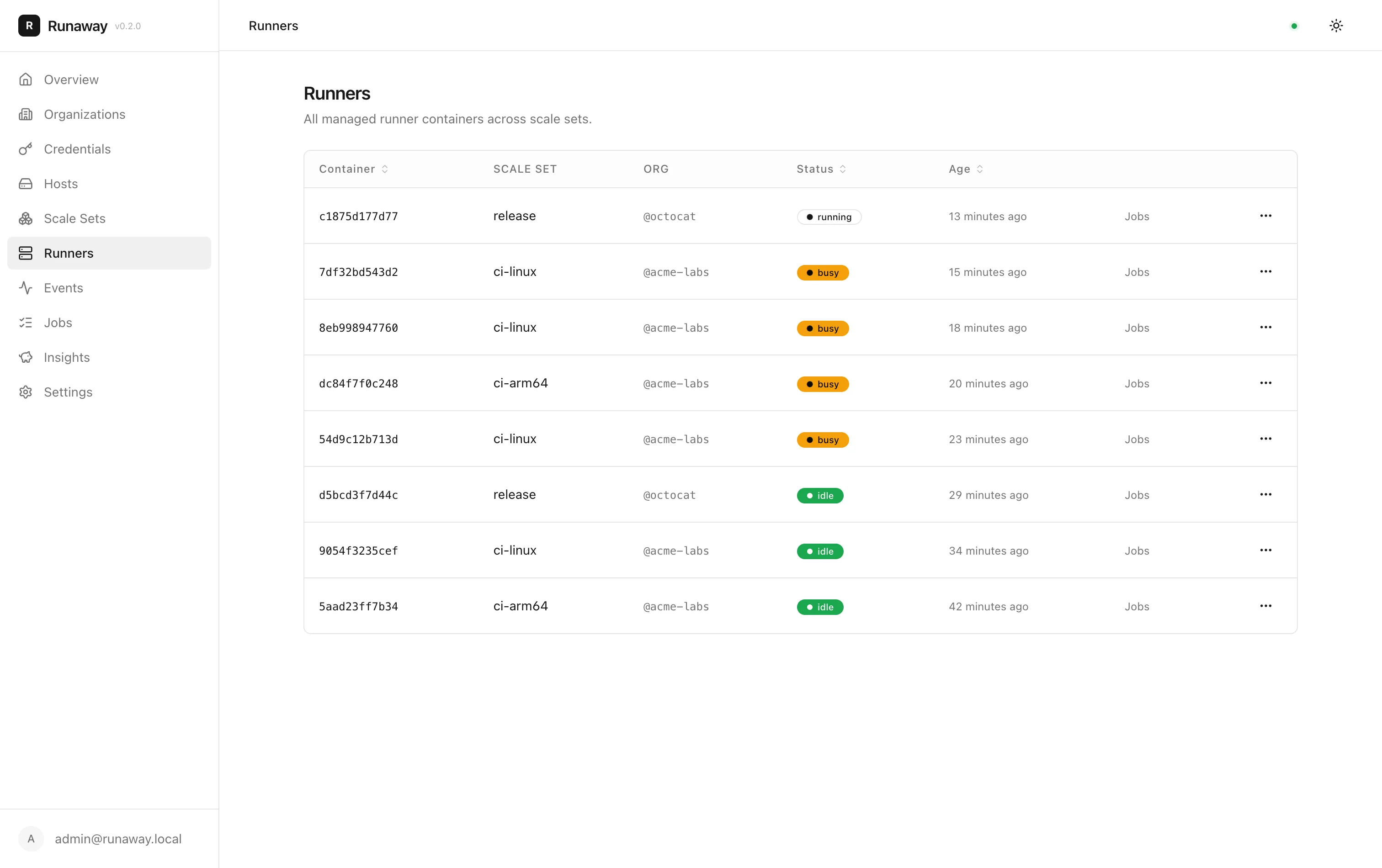Image resolution: width=1382 pixels, height=868 pixels.
Task: Open actions menu for 8eb998947760
Action: [x=1265, y=327]
